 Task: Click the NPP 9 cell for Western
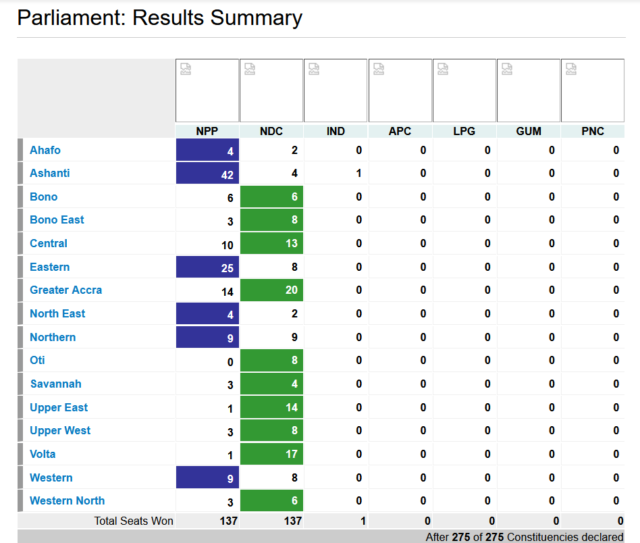(x=207, y=478)
